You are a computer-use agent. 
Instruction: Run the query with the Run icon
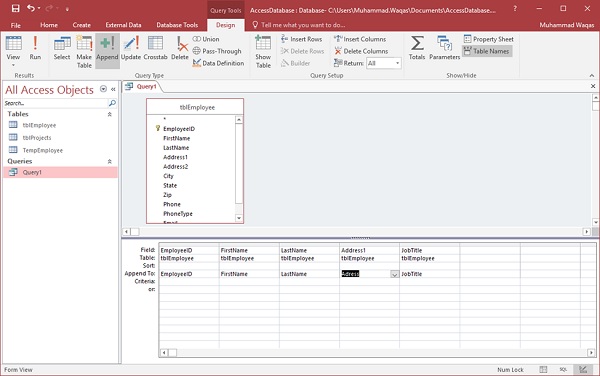(x=35, y=48)
